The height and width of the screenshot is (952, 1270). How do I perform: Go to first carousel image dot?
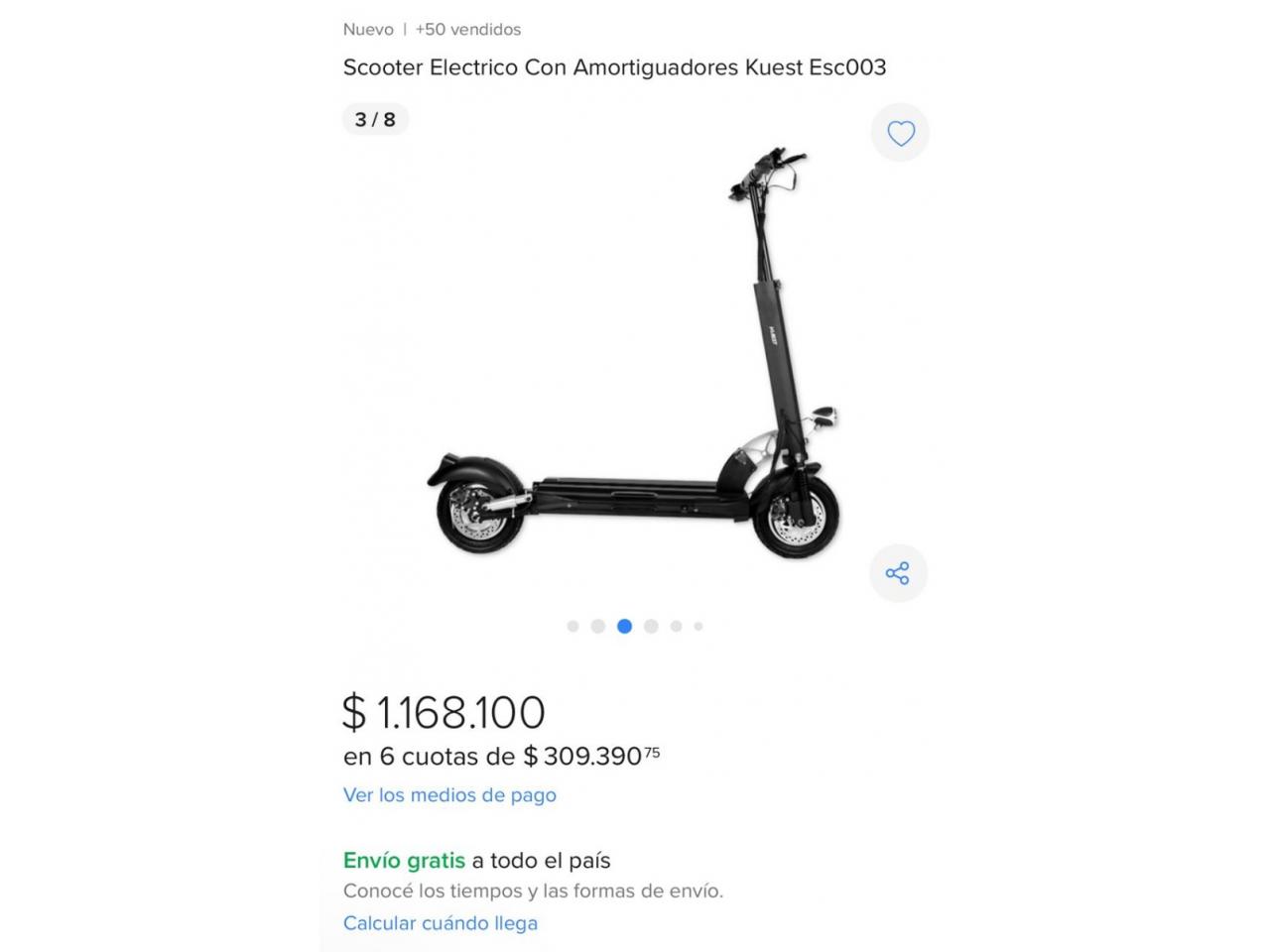tap(572, 626)
